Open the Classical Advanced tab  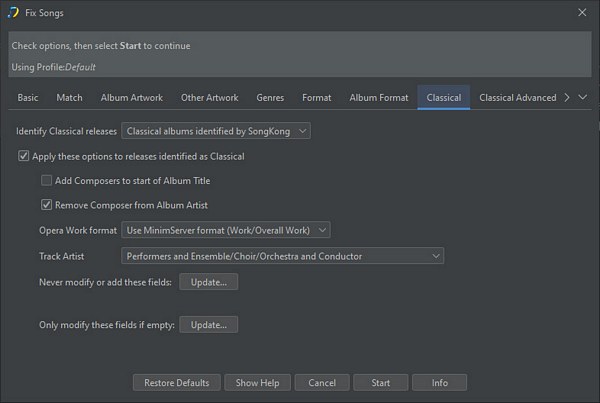pos(517,98)
